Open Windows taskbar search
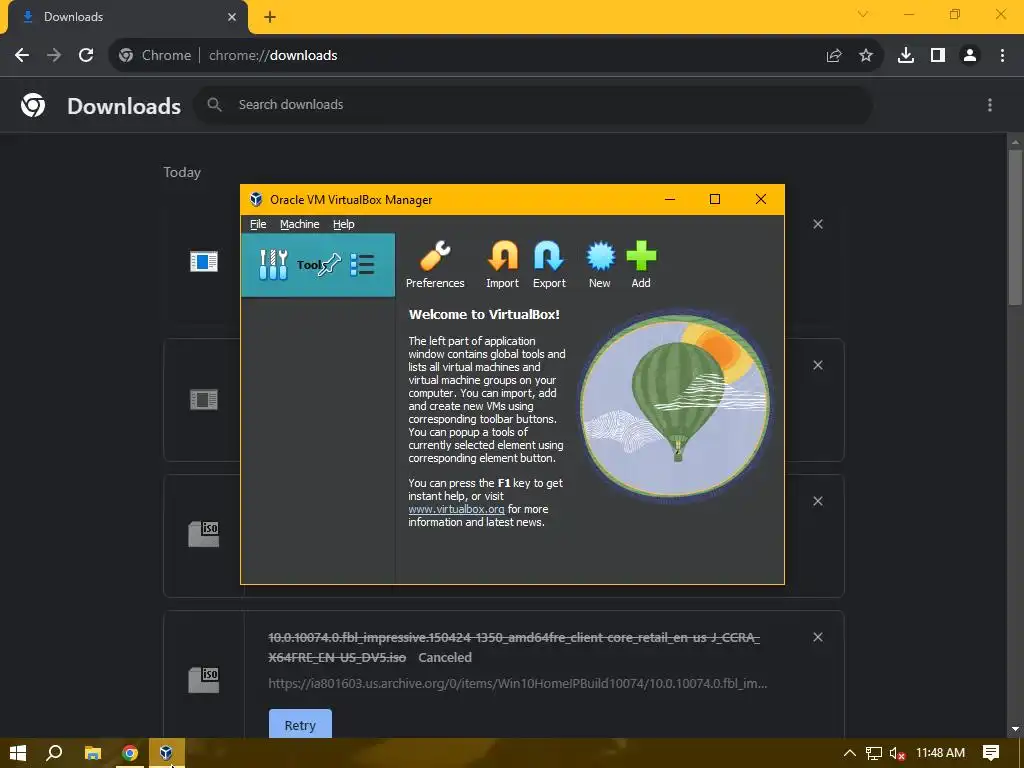 [55, 753]
